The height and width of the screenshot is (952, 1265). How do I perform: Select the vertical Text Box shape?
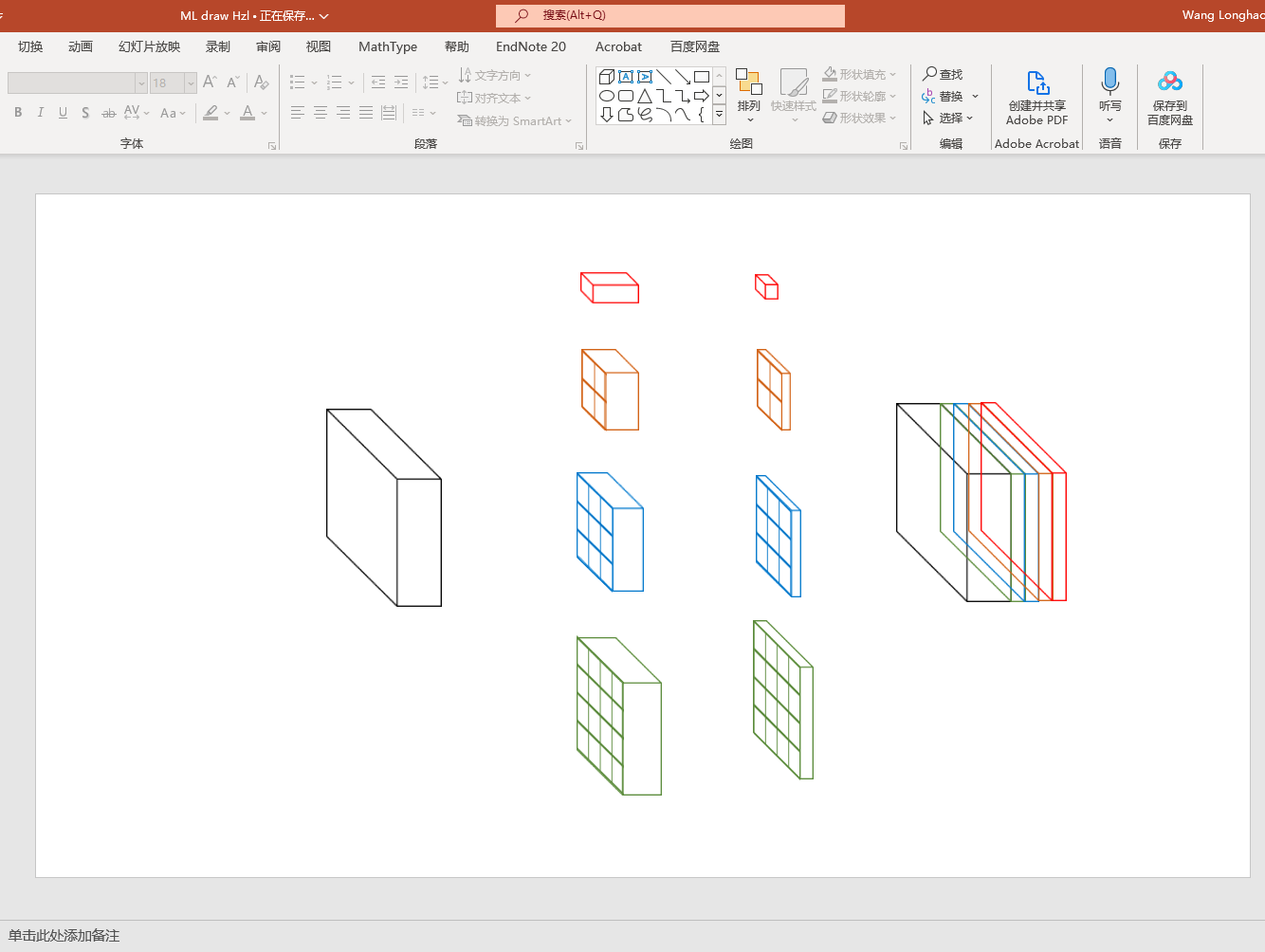[x=645, y=77]
